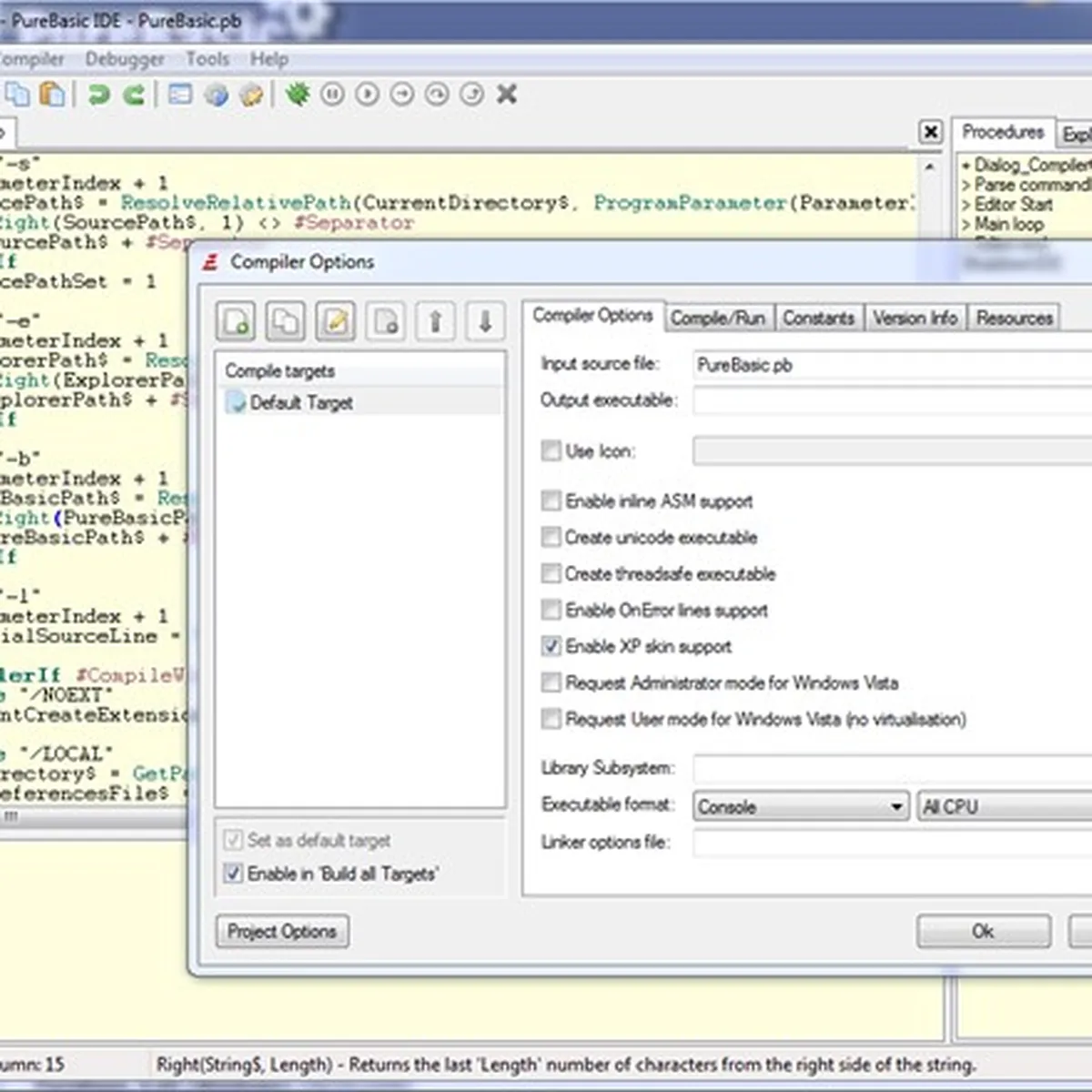Click the green debugger bug icon

298,94
